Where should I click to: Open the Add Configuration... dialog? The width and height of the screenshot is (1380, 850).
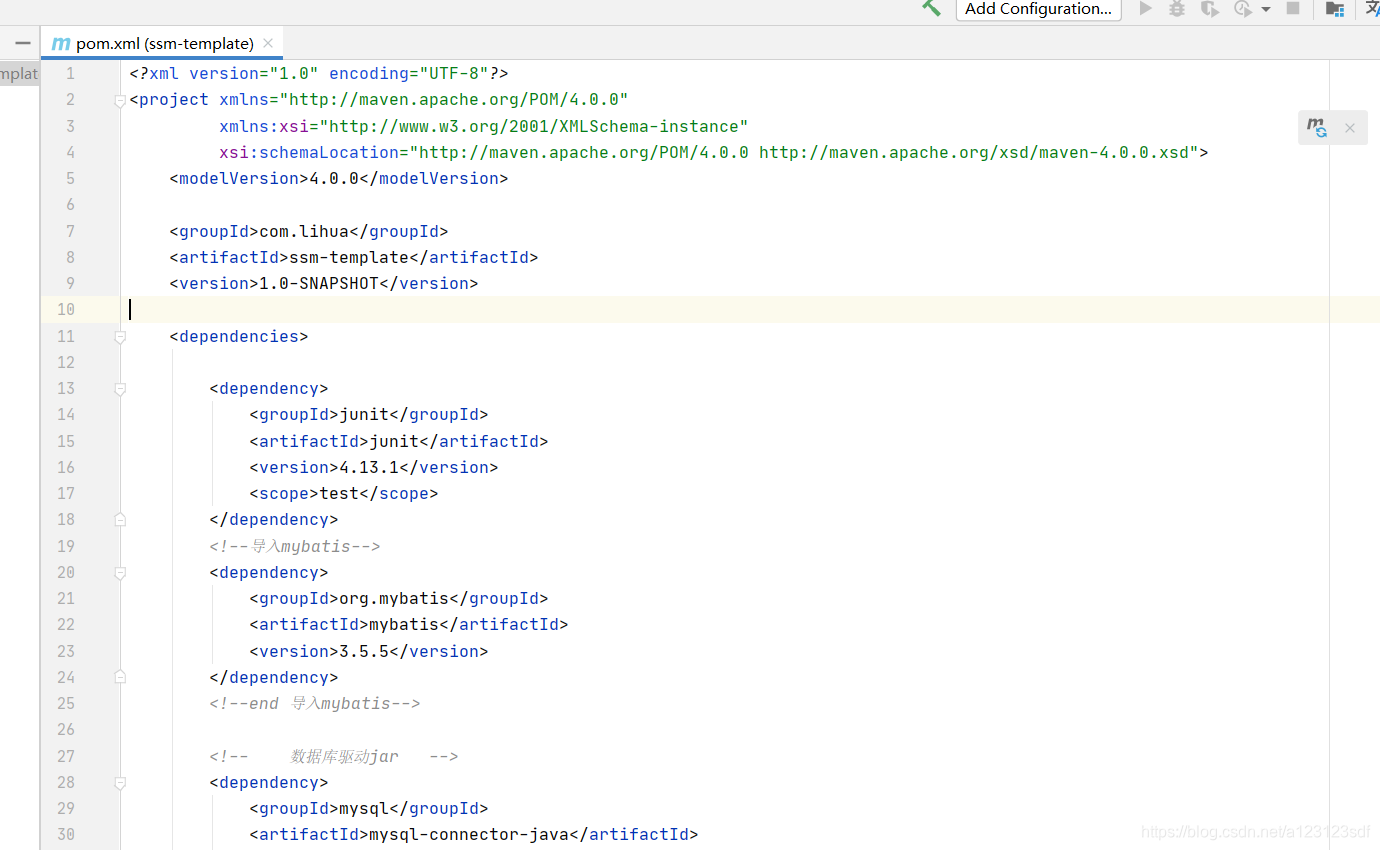click(1038, 9)
